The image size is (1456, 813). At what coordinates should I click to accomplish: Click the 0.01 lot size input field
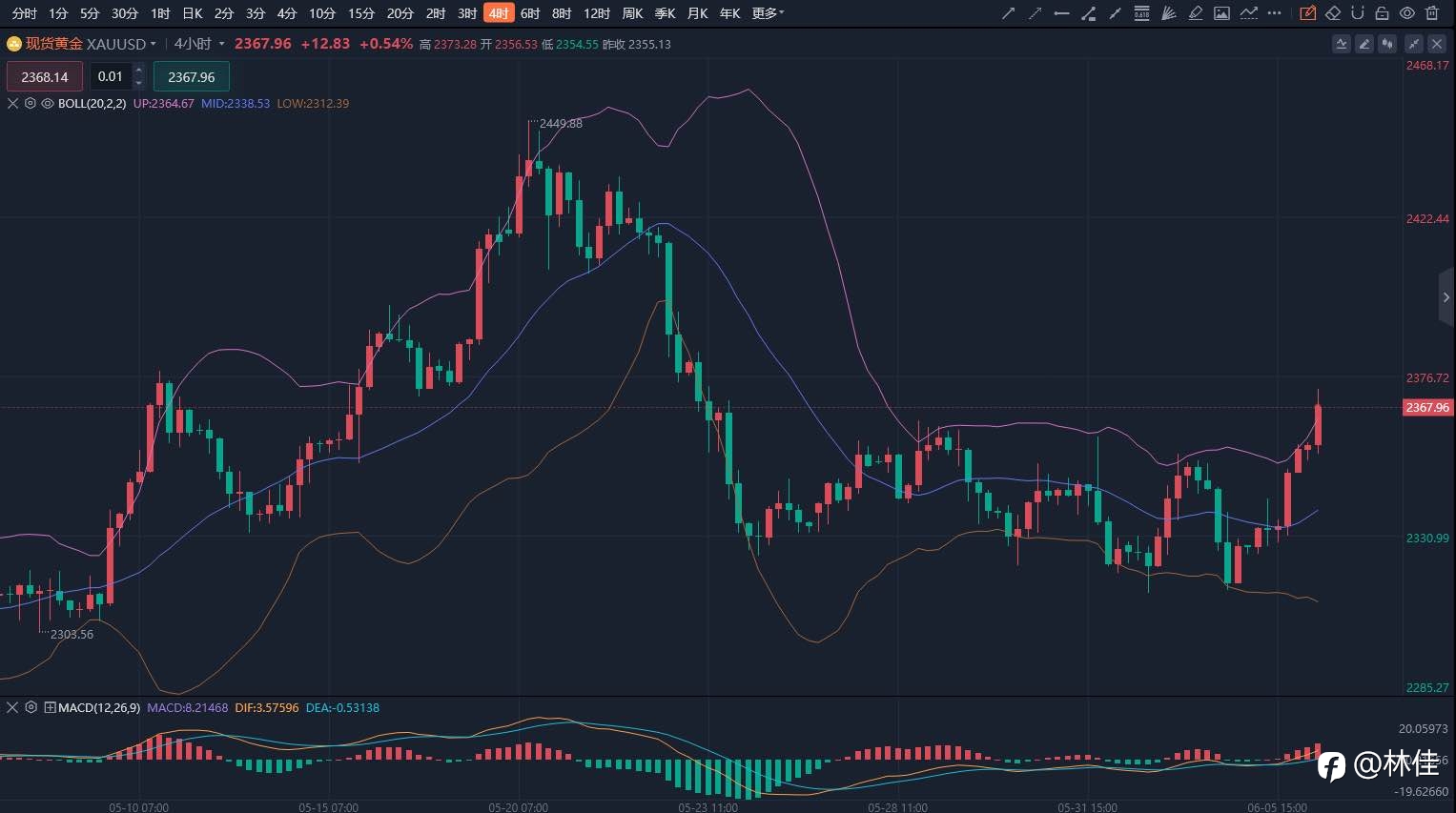tap(111, 76)
